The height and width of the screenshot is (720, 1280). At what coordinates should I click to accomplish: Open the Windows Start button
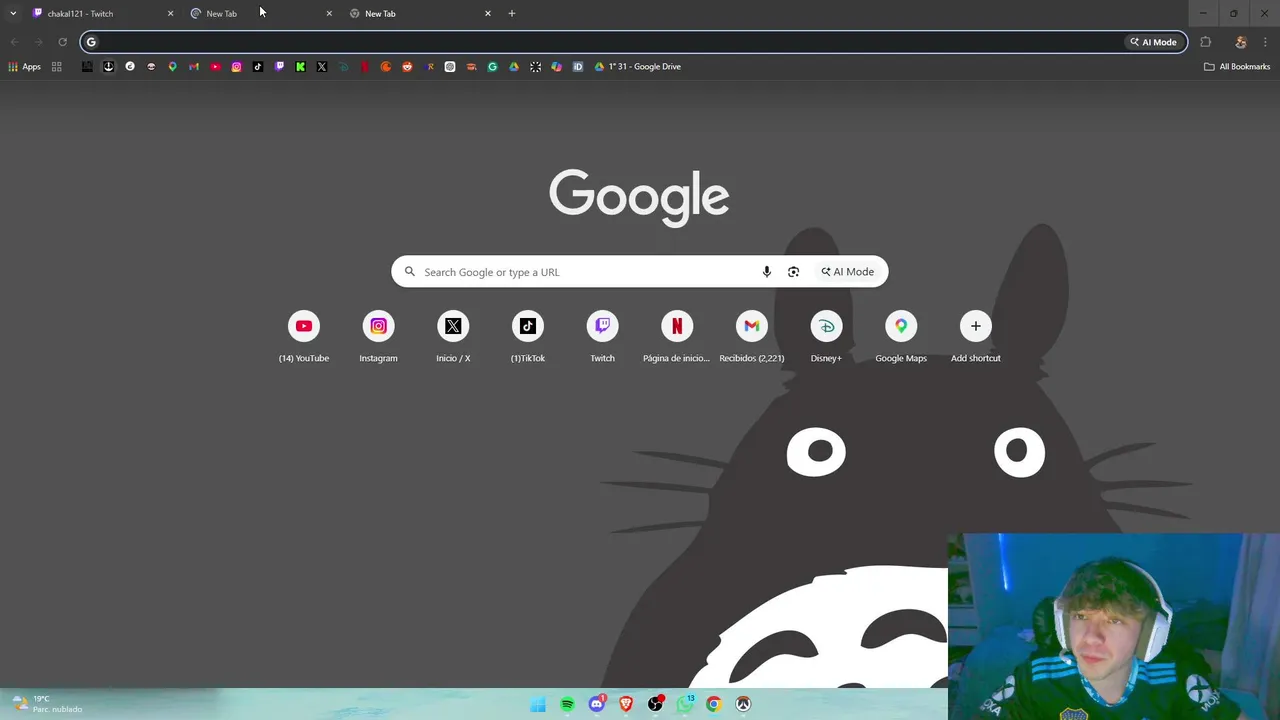538,704
